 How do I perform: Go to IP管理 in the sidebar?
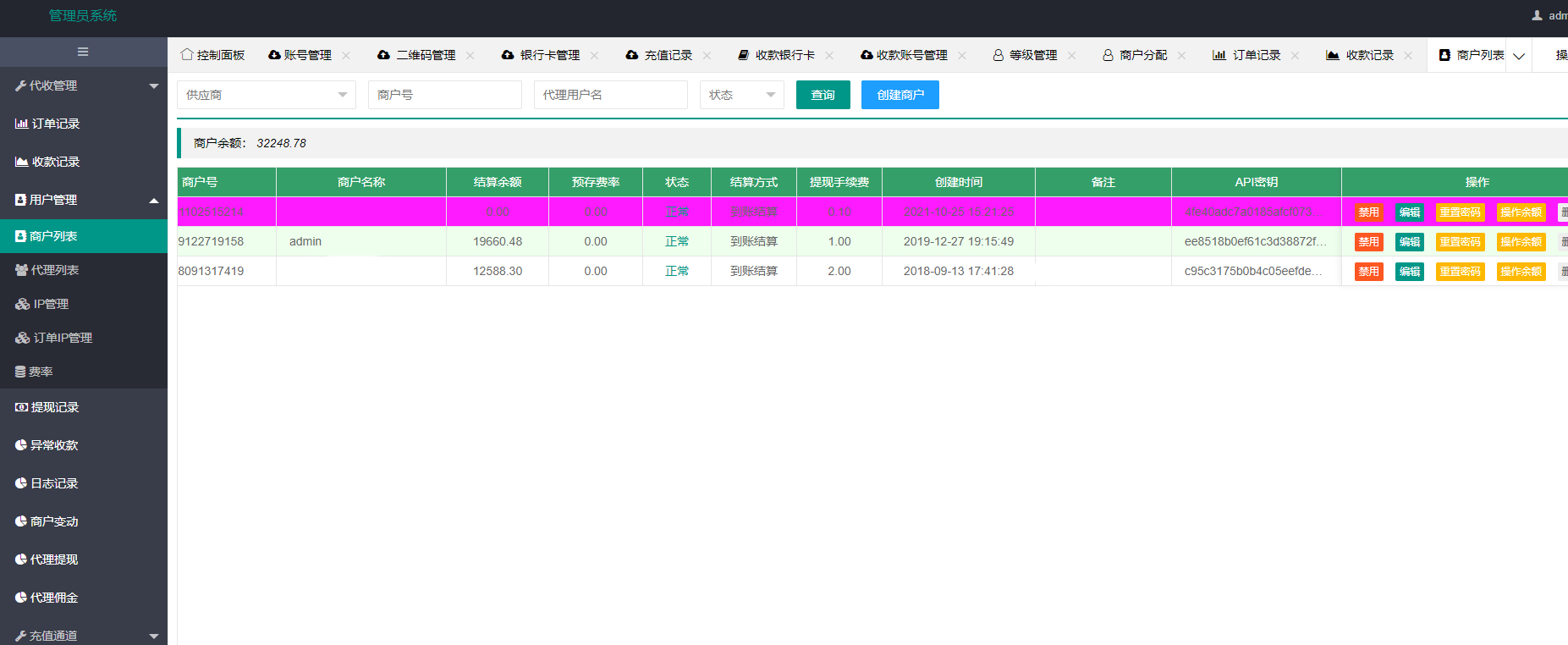point(84,304)
